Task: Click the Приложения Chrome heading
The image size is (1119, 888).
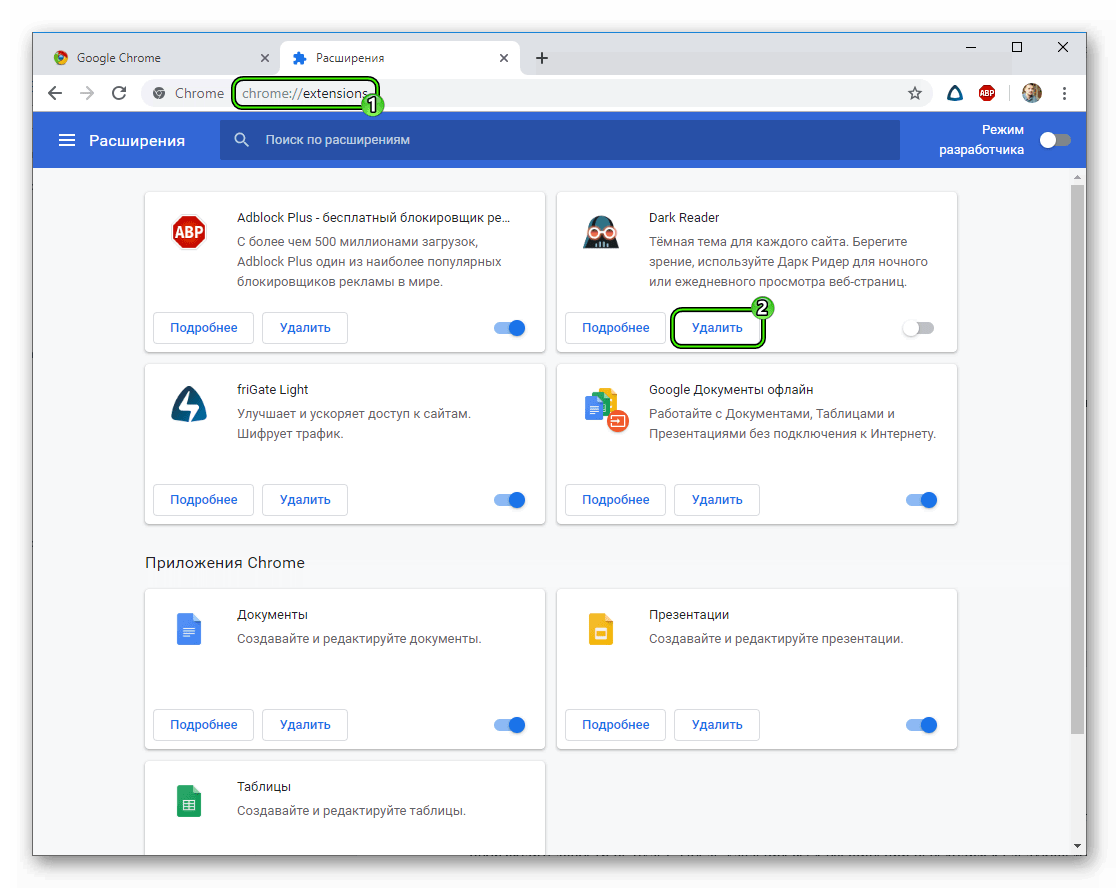Action: click(225, 562)
